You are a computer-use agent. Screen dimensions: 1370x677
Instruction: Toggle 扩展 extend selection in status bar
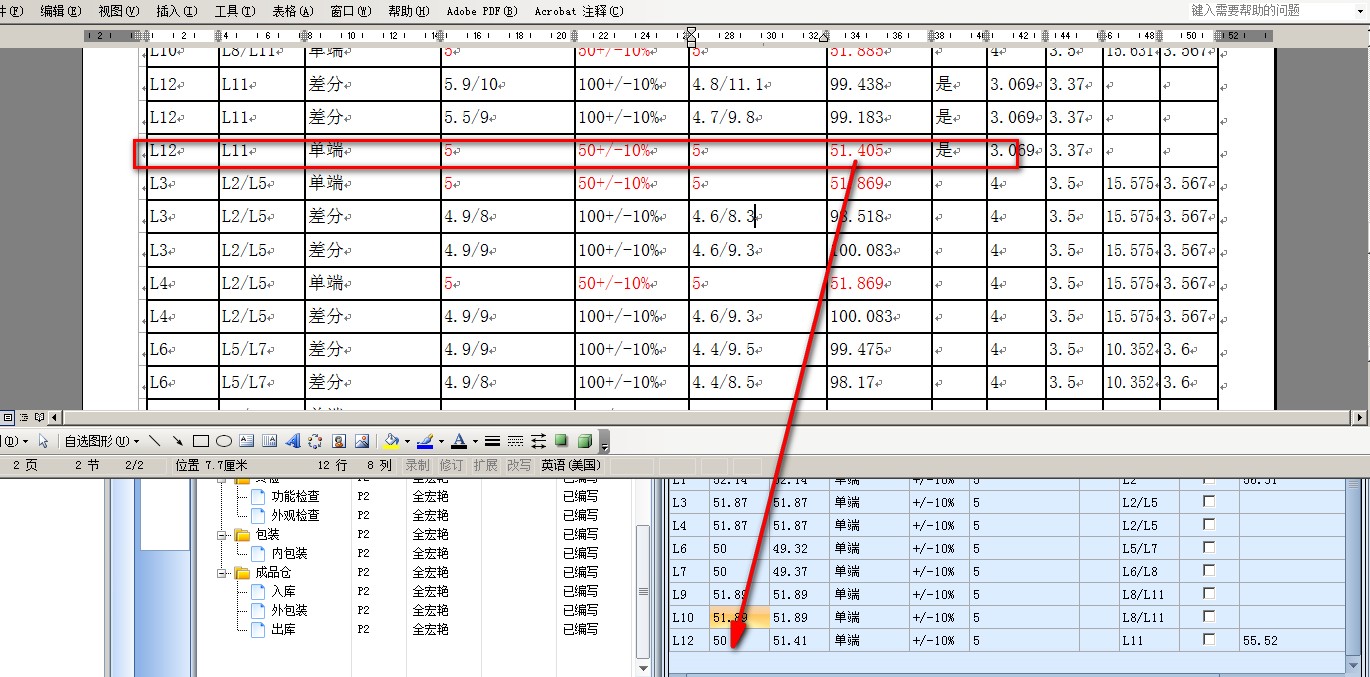point(485,465)
